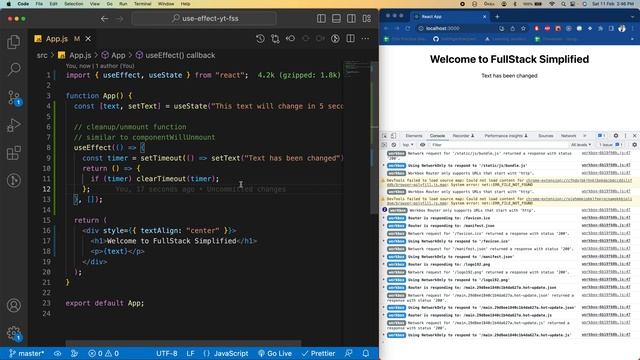Image resolution: width=640 pixels, height=360 pixels.
Task: Open the GitLens view in the activity bar
Action: coord(13,180)
